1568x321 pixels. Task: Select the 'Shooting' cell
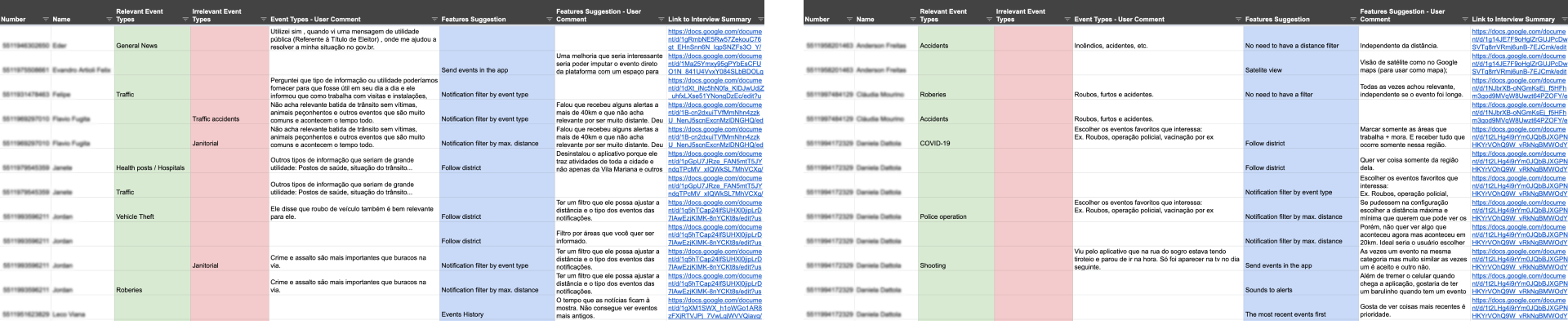point(956,259)
